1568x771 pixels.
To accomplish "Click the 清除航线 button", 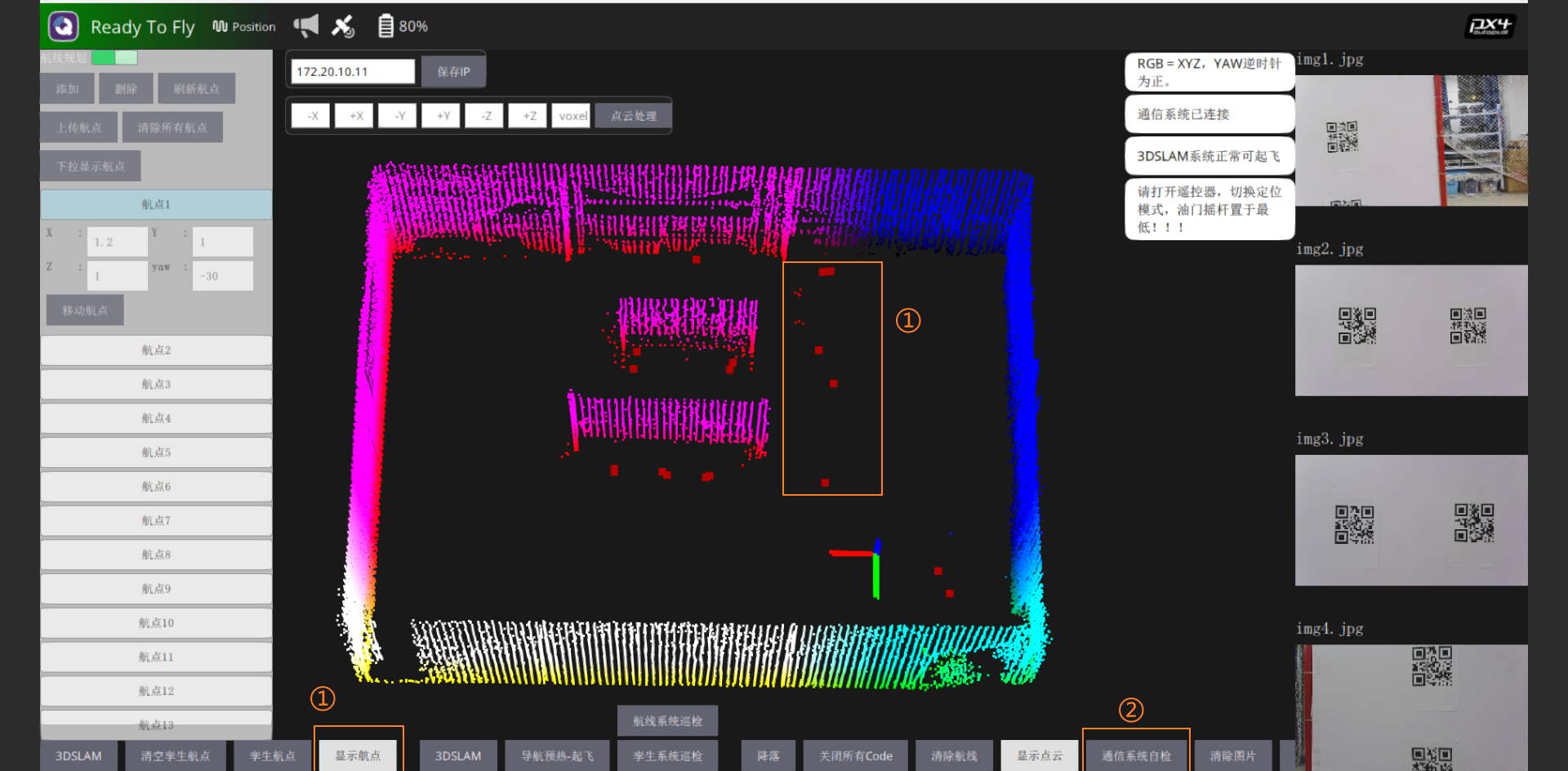I will pyautogui.click(x=954, y=755).
